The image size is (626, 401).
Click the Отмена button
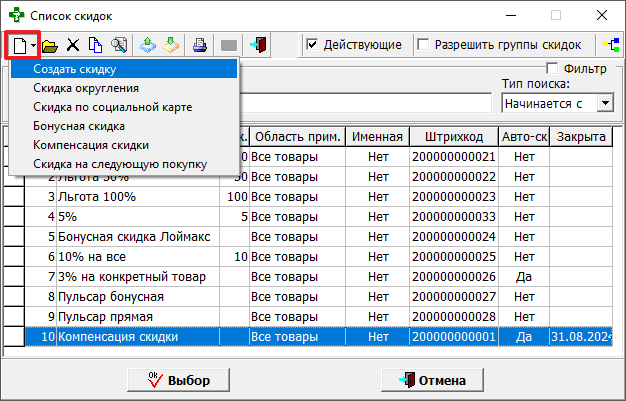pos(432,380)
